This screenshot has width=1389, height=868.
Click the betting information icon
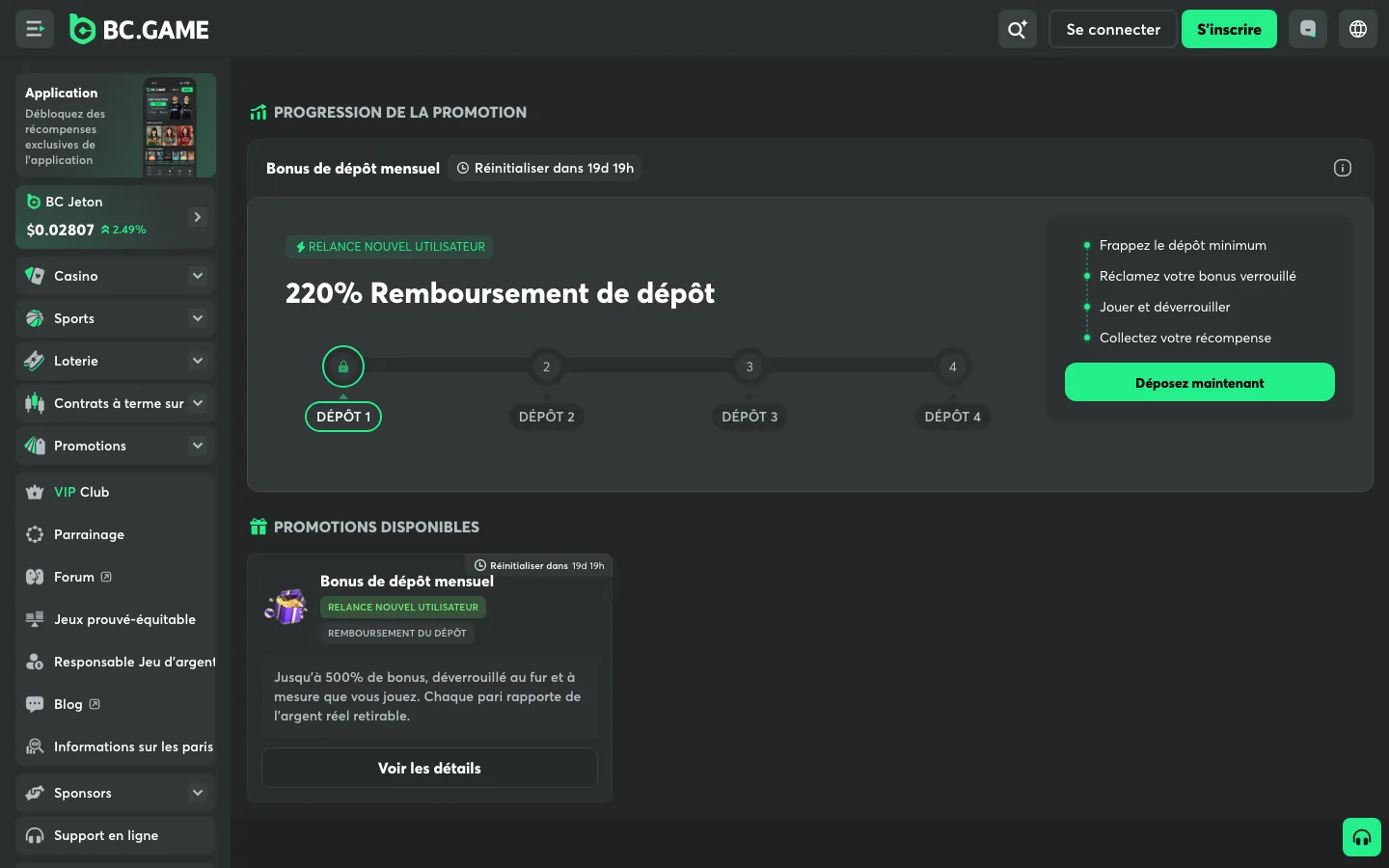(35, 746)
